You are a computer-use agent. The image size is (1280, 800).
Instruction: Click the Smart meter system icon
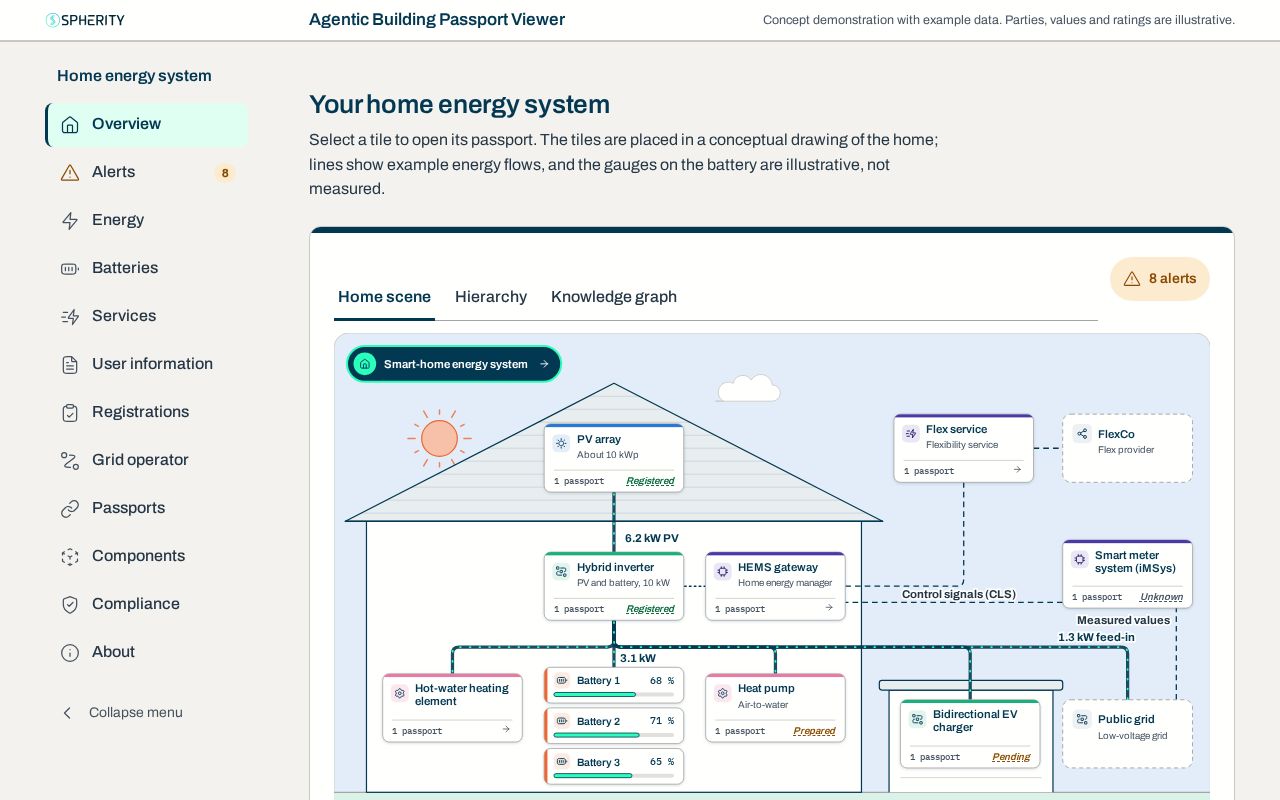coord(1079,559)
